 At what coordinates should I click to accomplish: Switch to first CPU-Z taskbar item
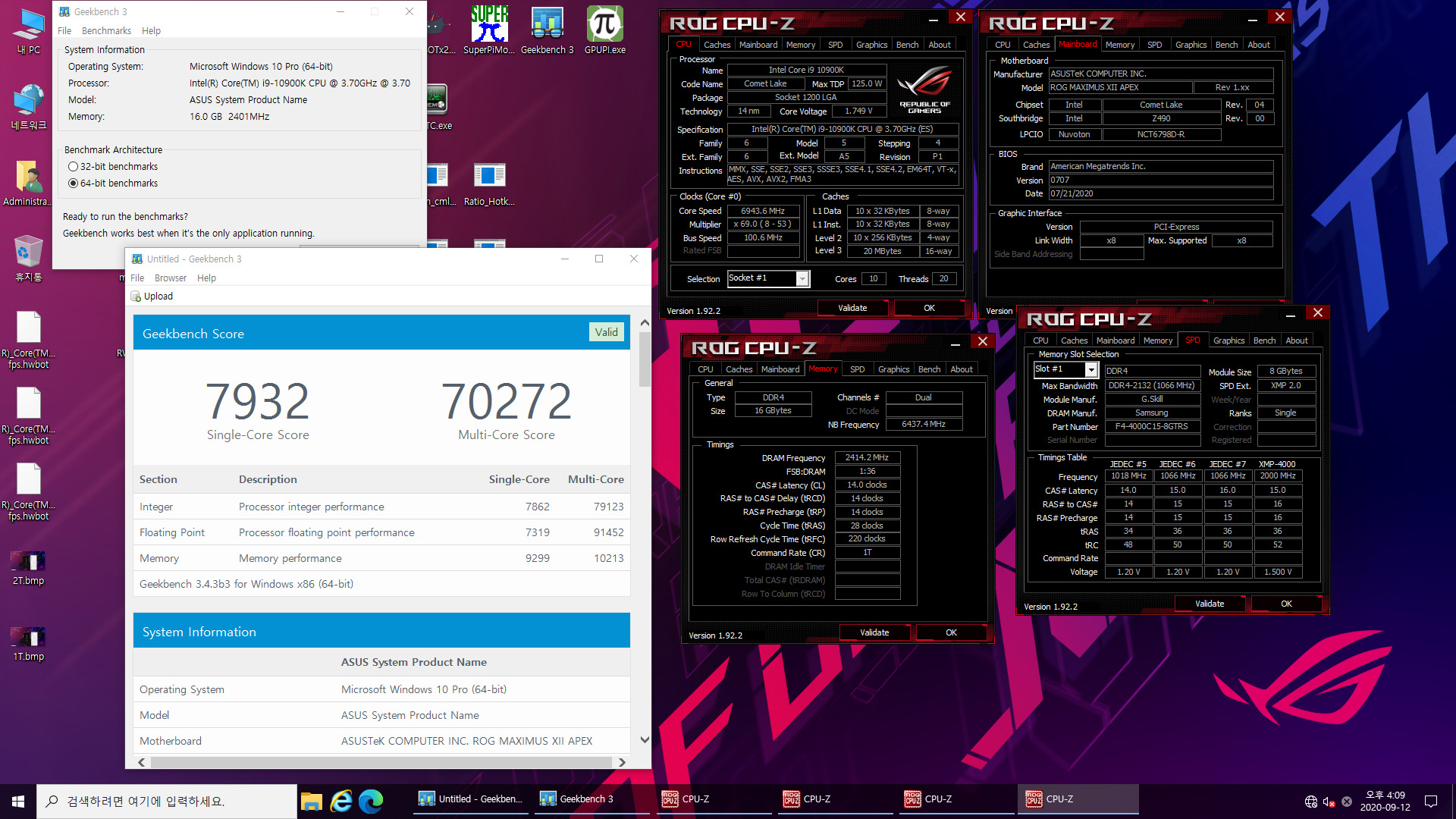point(714,799)
